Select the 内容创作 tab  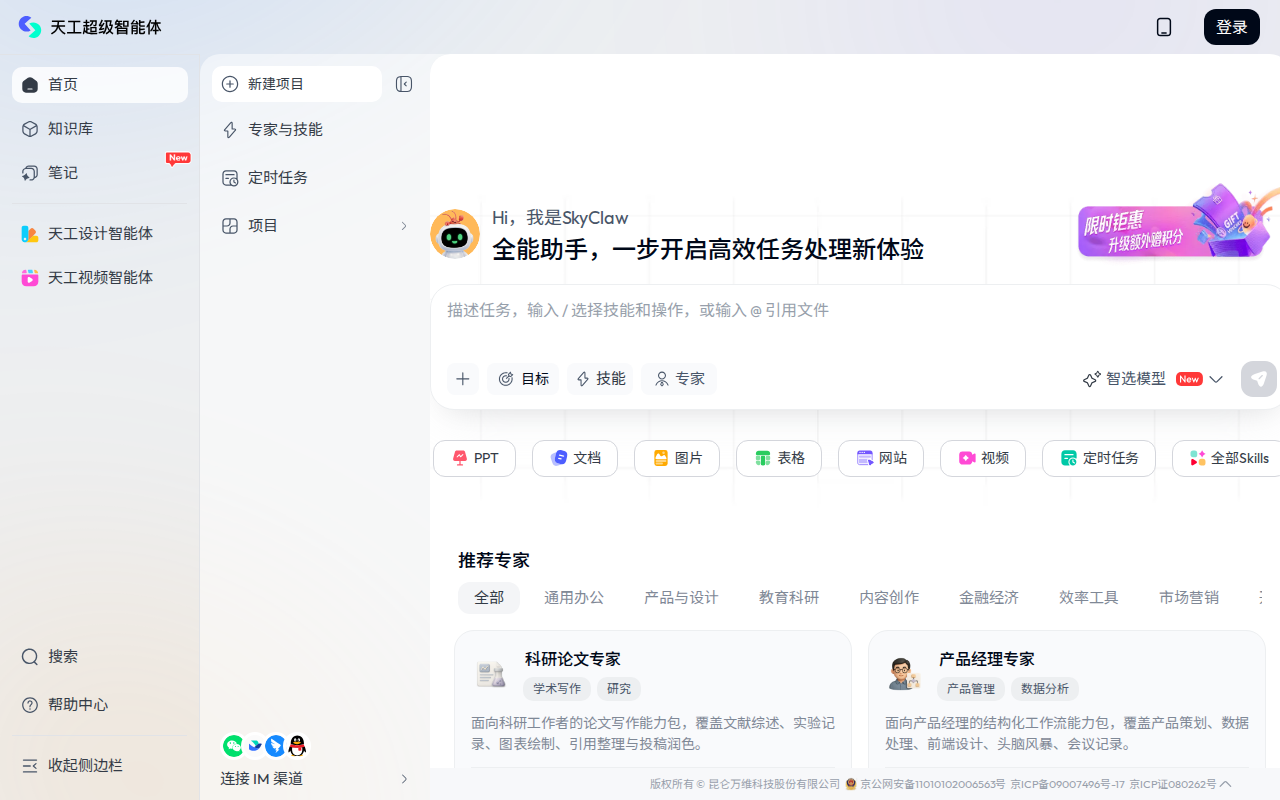coord(889,598)
